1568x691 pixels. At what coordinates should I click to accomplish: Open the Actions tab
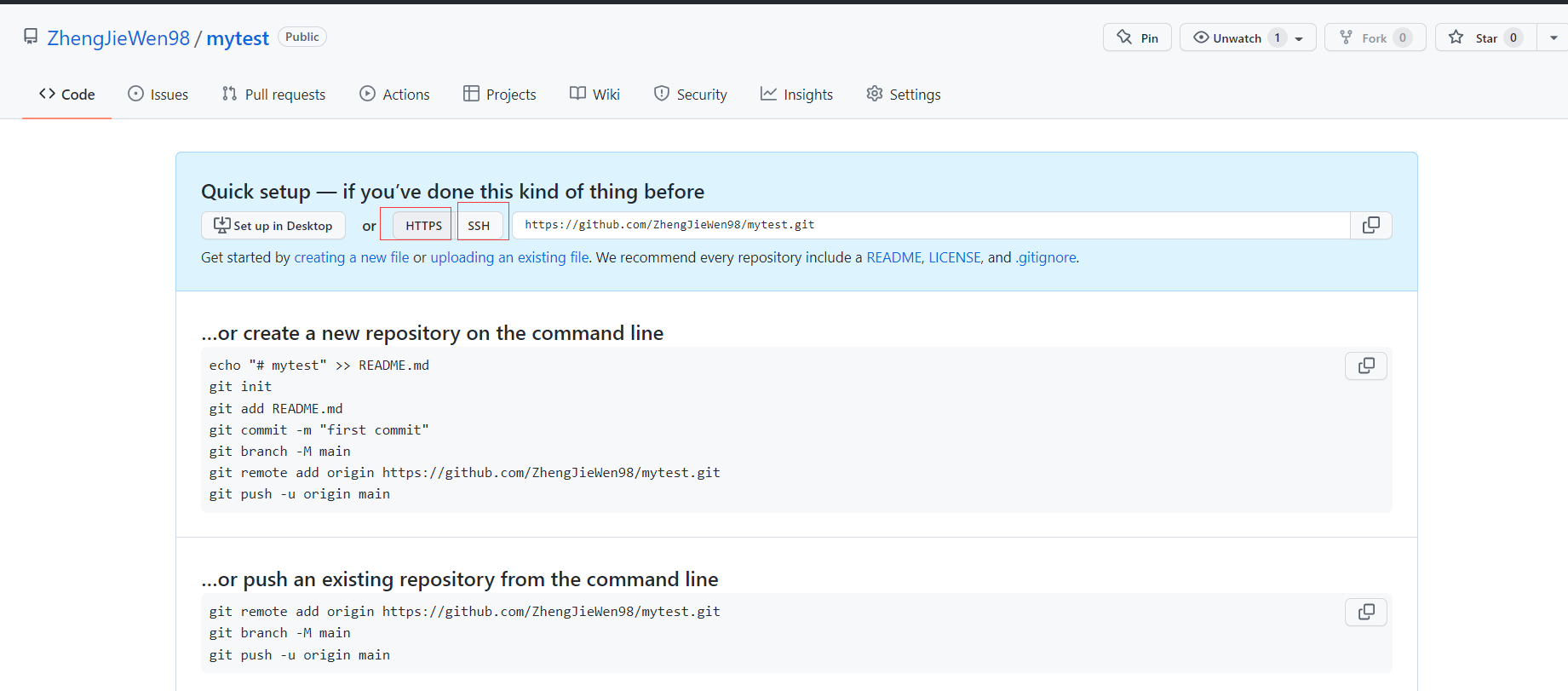coord(394,95)
